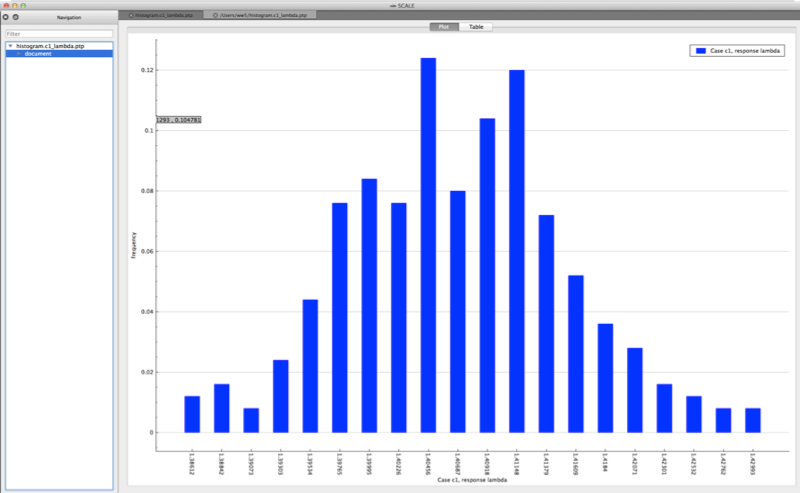Switch to the Table view
Screen dimensions: 800x493
[476, 27]
